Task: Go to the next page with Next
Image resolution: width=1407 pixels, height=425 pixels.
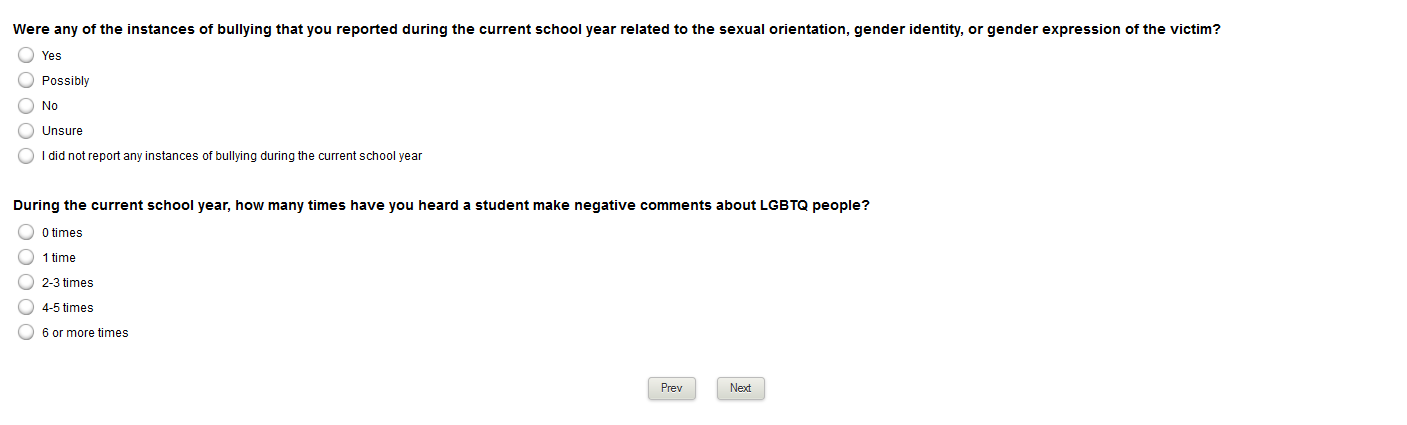Action: 740,388
